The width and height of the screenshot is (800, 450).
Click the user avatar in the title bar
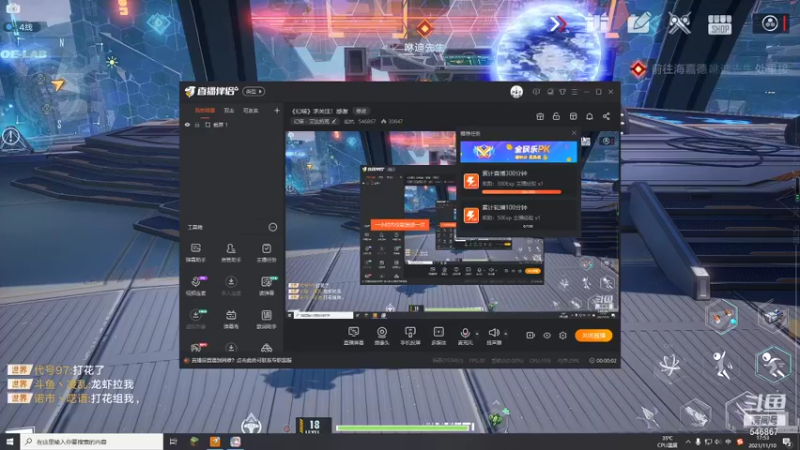click(516, 92)
